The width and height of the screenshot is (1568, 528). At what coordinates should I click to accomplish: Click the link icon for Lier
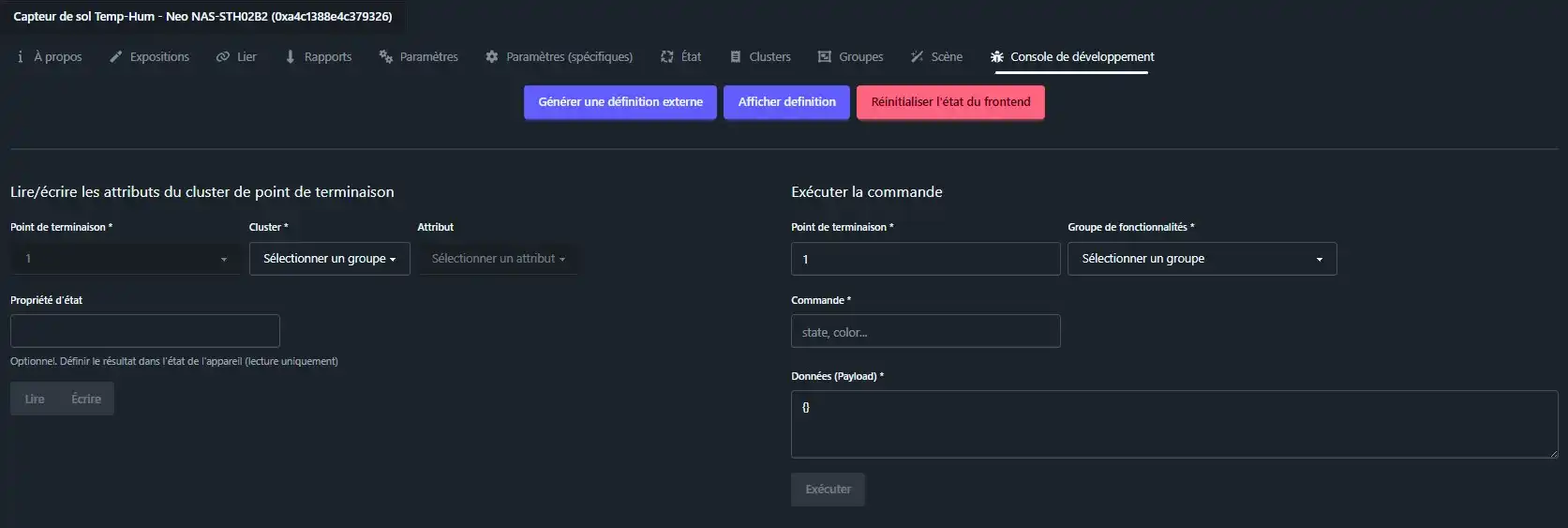click(x=223, y=57)
